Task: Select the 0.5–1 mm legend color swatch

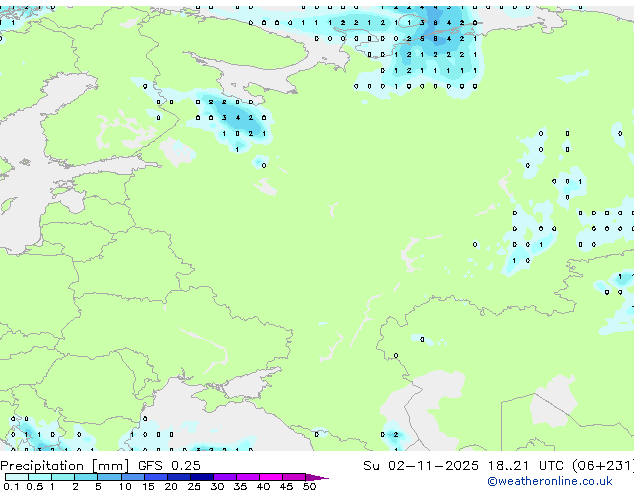Action: point(40,477)
